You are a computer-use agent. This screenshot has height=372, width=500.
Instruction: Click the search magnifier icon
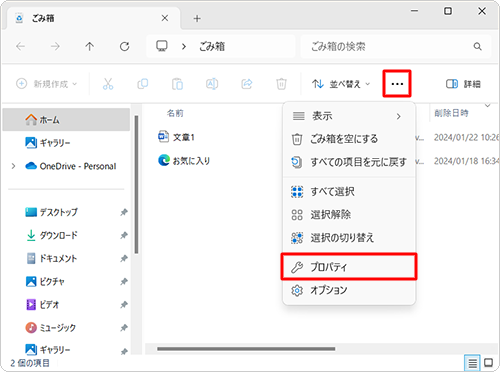[x=477, y=46]
